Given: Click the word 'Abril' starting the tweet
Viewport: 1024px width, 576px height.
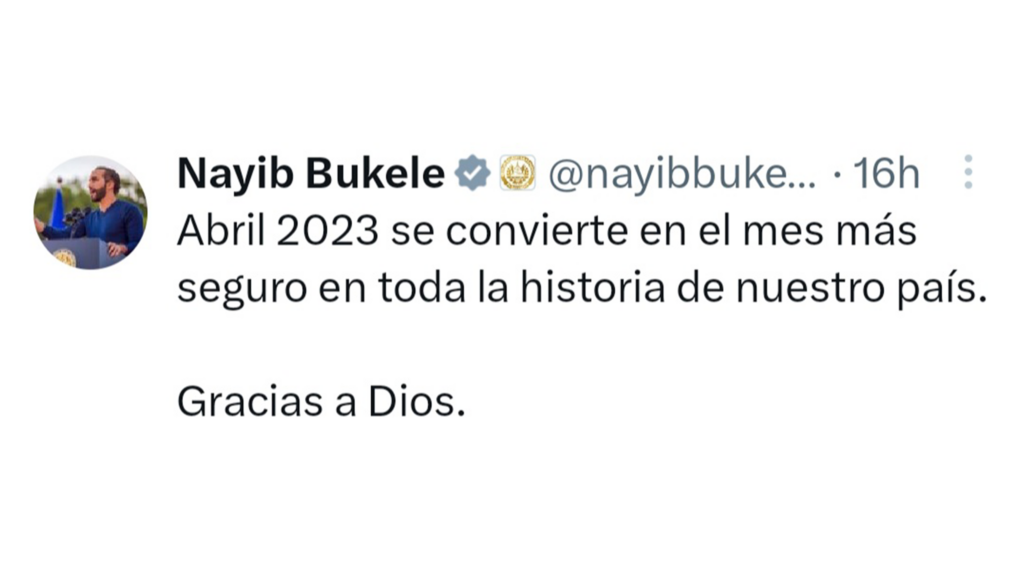Looking at the screenshot, I should pos(221,231).
